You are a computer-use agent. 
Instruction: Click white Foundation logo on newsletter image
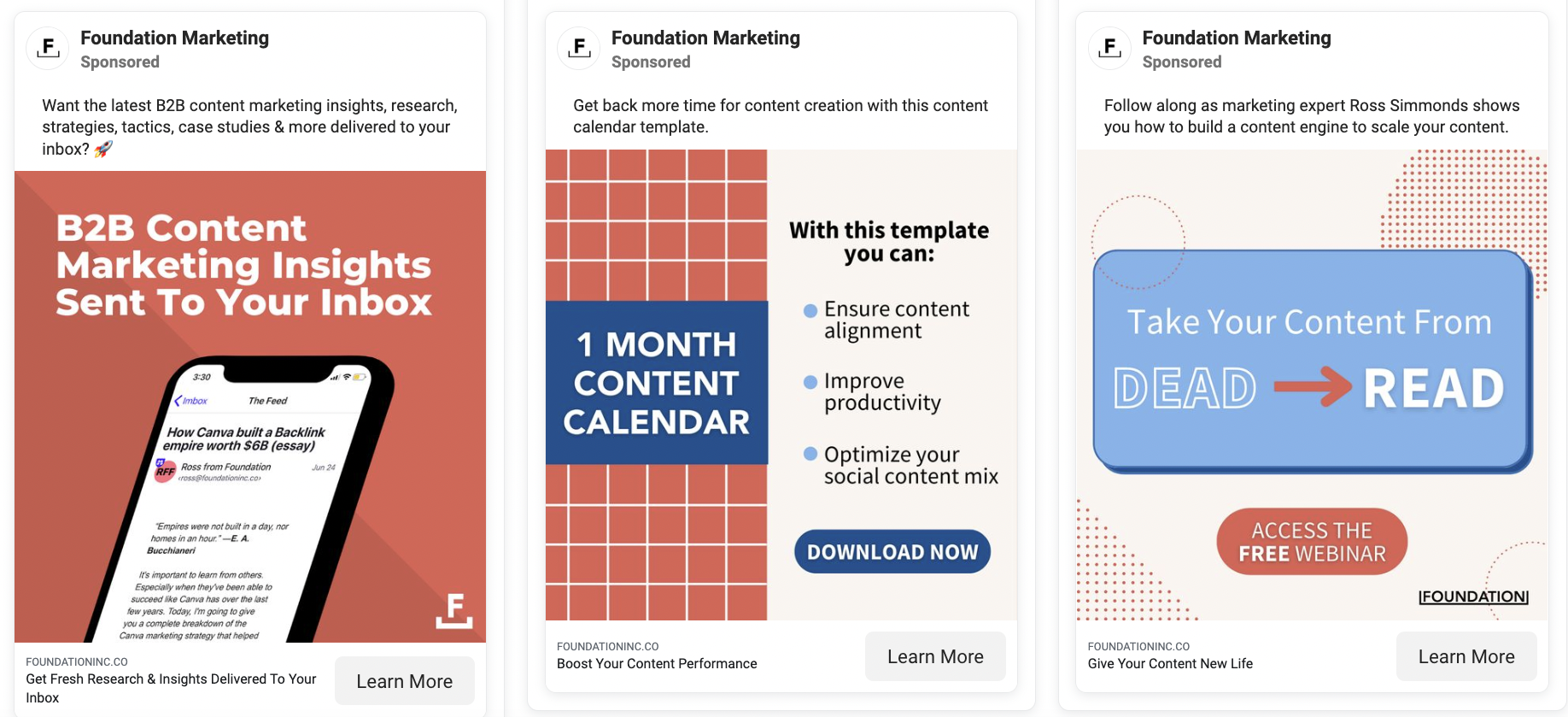tap(454, 610)
